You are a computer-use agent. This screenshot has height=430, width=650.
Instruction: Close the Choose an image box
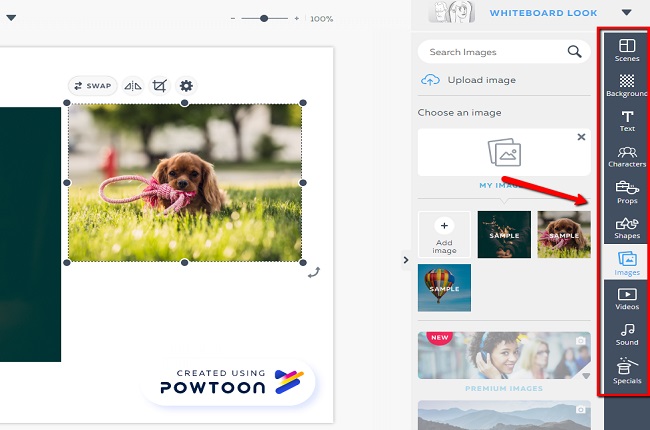point(581,137)
